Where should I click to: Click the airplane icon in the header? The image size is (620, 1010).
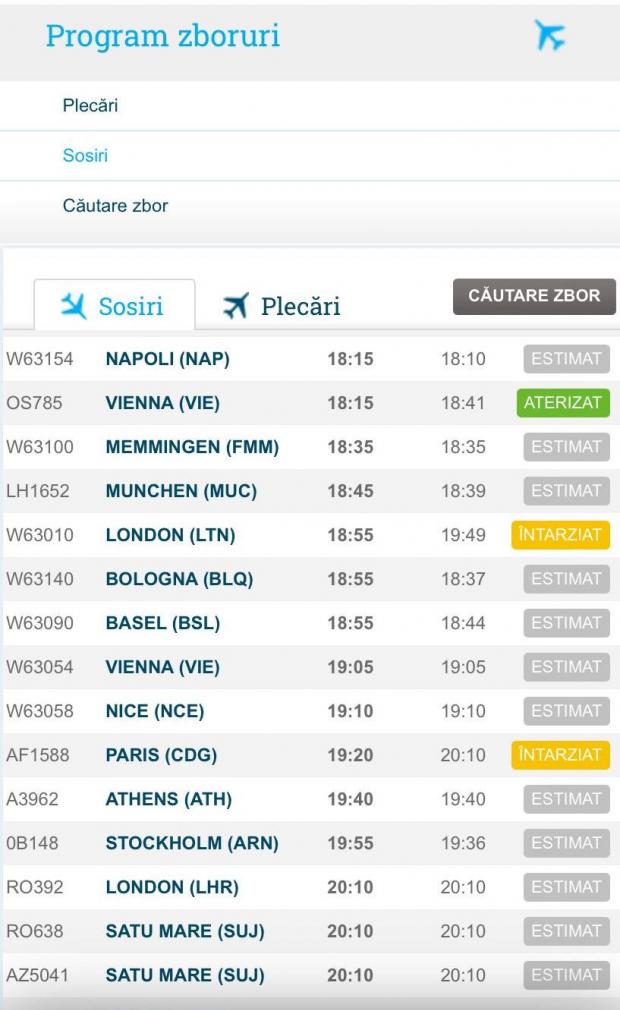pos(549,35)
